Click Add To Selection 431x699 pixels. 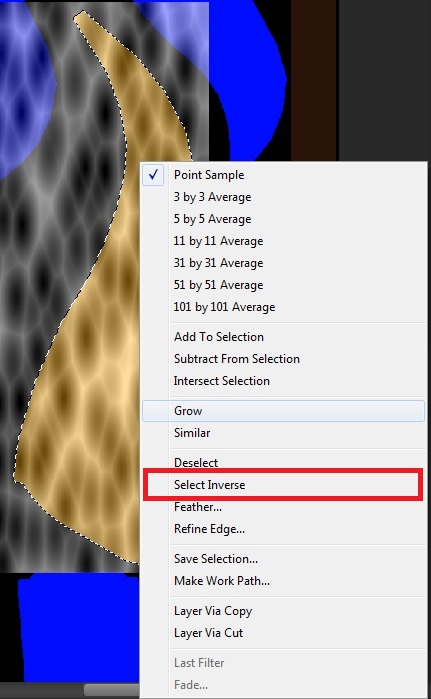click(x=283, y=337)
